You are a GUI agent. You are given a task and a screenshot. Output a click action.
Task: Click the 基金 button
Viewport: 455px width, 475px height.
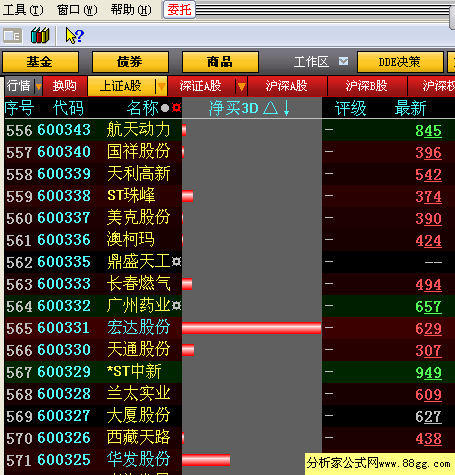click(x=40, y=62)
